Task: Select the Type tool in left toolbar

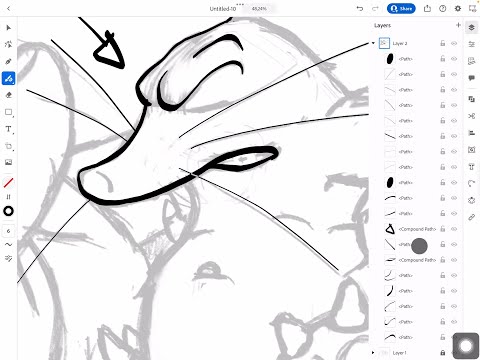Action: coord(9,129)
